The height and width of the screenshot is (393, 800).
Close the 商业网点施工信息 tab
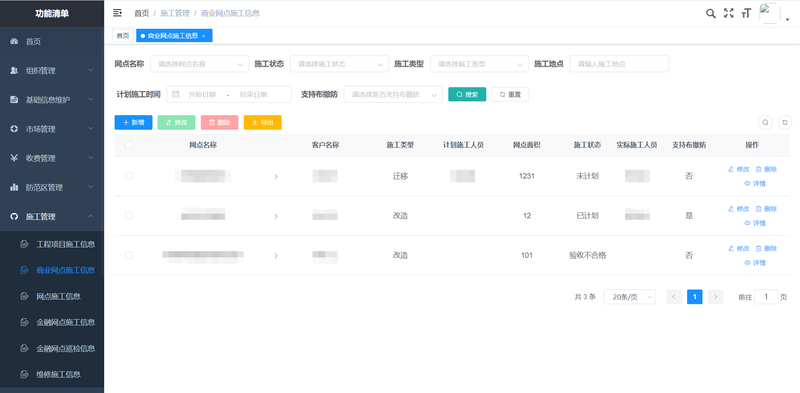204,36
